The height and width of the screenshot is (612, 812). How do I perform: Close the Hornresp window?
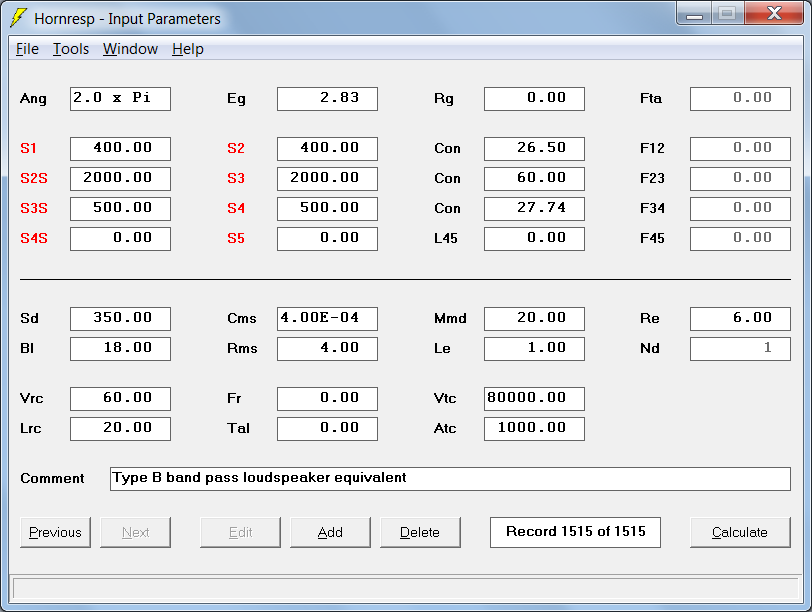coord(774,13)
